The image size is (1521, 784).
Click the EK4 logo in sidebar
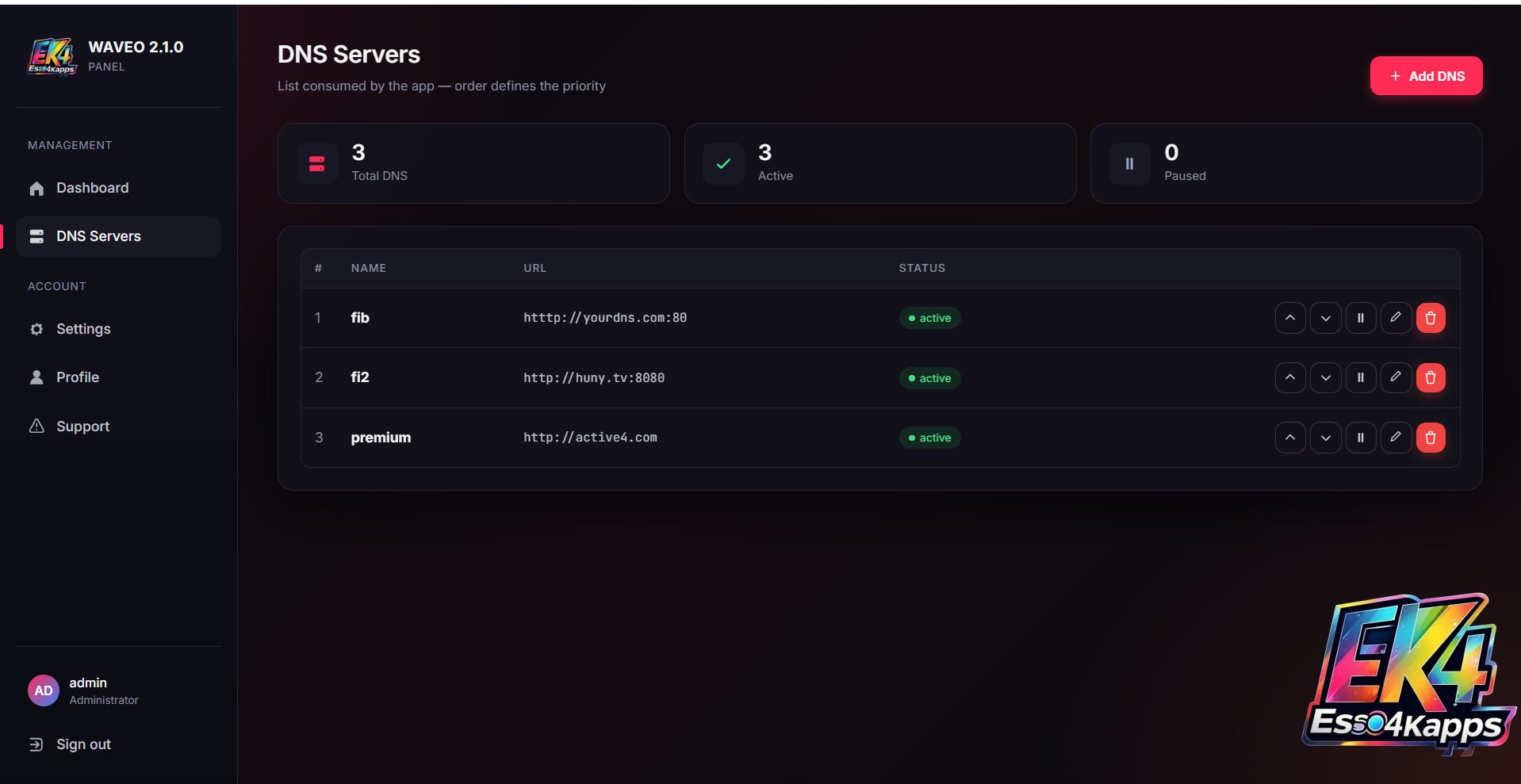(x=52, y=56)
